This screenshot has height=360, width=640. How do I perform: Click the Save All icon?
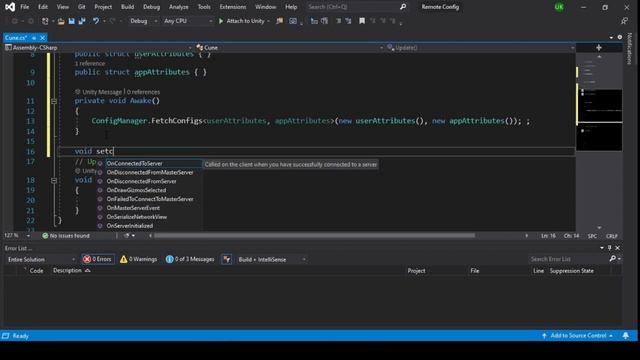(82, 21)
